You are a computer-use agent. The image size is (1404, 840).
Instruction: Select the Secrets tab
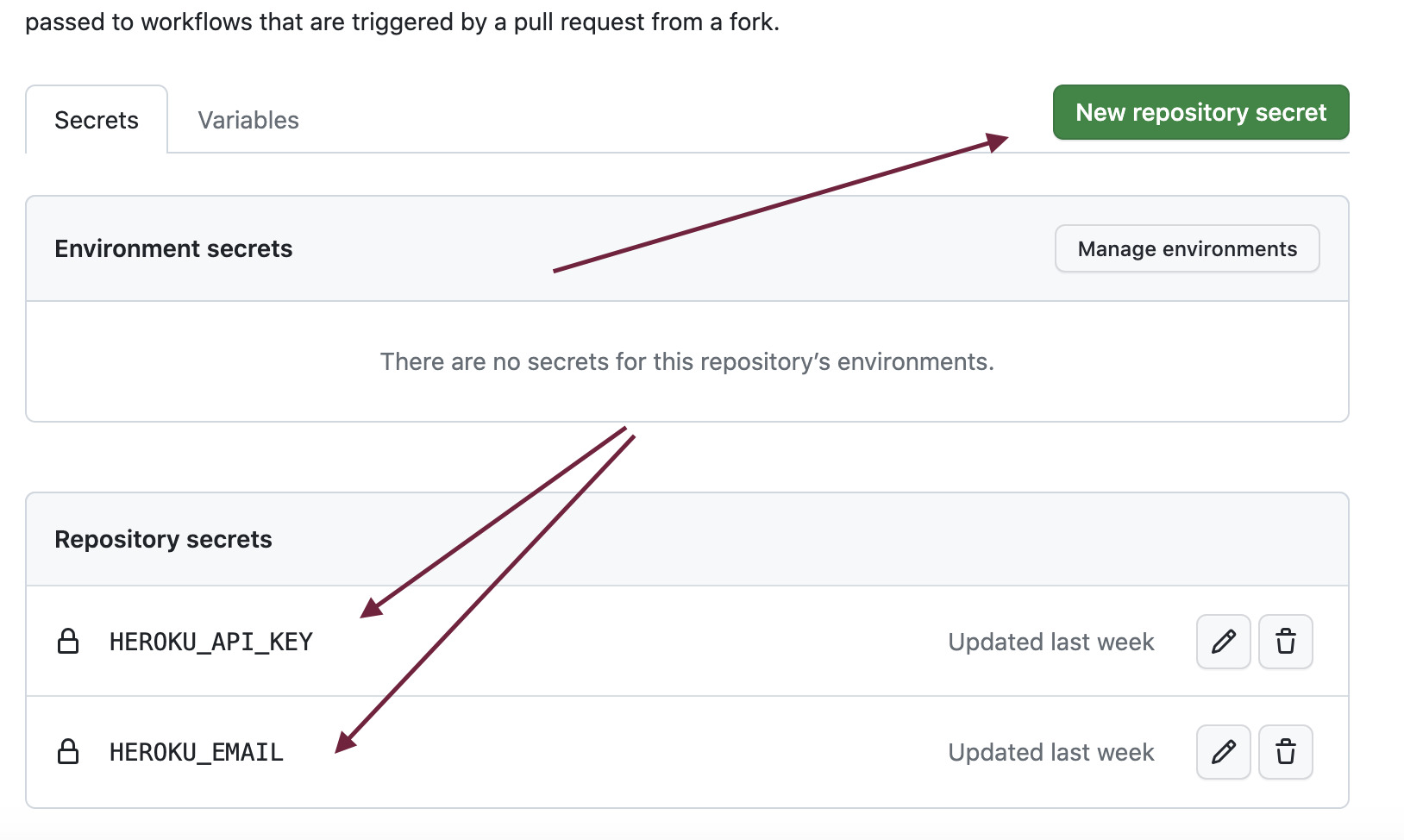(x=97, y=120)
